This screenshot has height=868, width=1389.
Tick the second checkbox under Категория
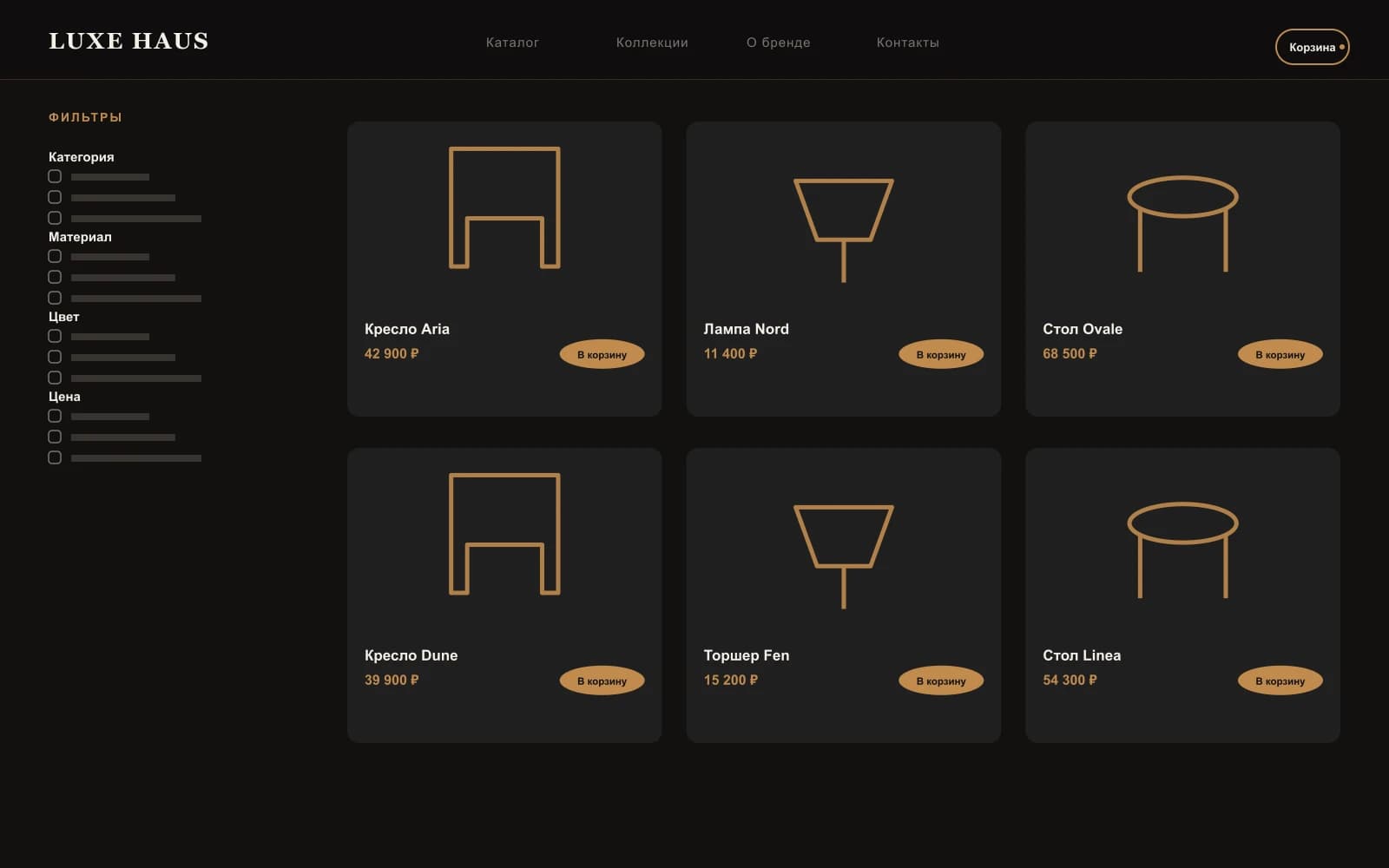point(55,197)
